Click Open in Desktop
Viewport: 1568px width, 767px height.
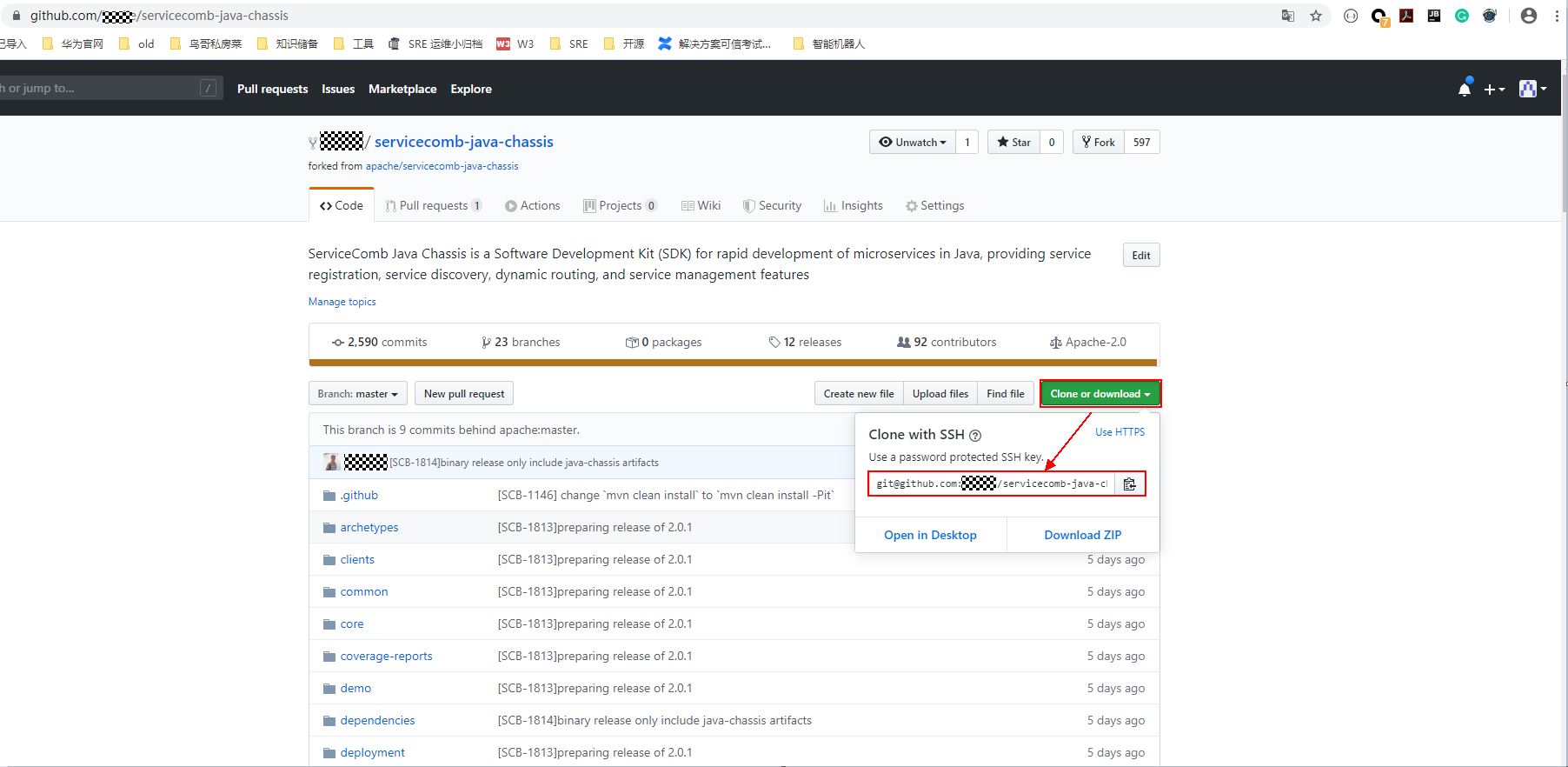930,535
